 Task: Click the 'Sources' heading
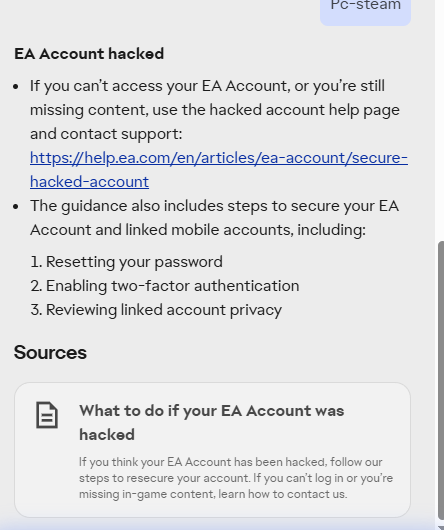coord(50,353)
